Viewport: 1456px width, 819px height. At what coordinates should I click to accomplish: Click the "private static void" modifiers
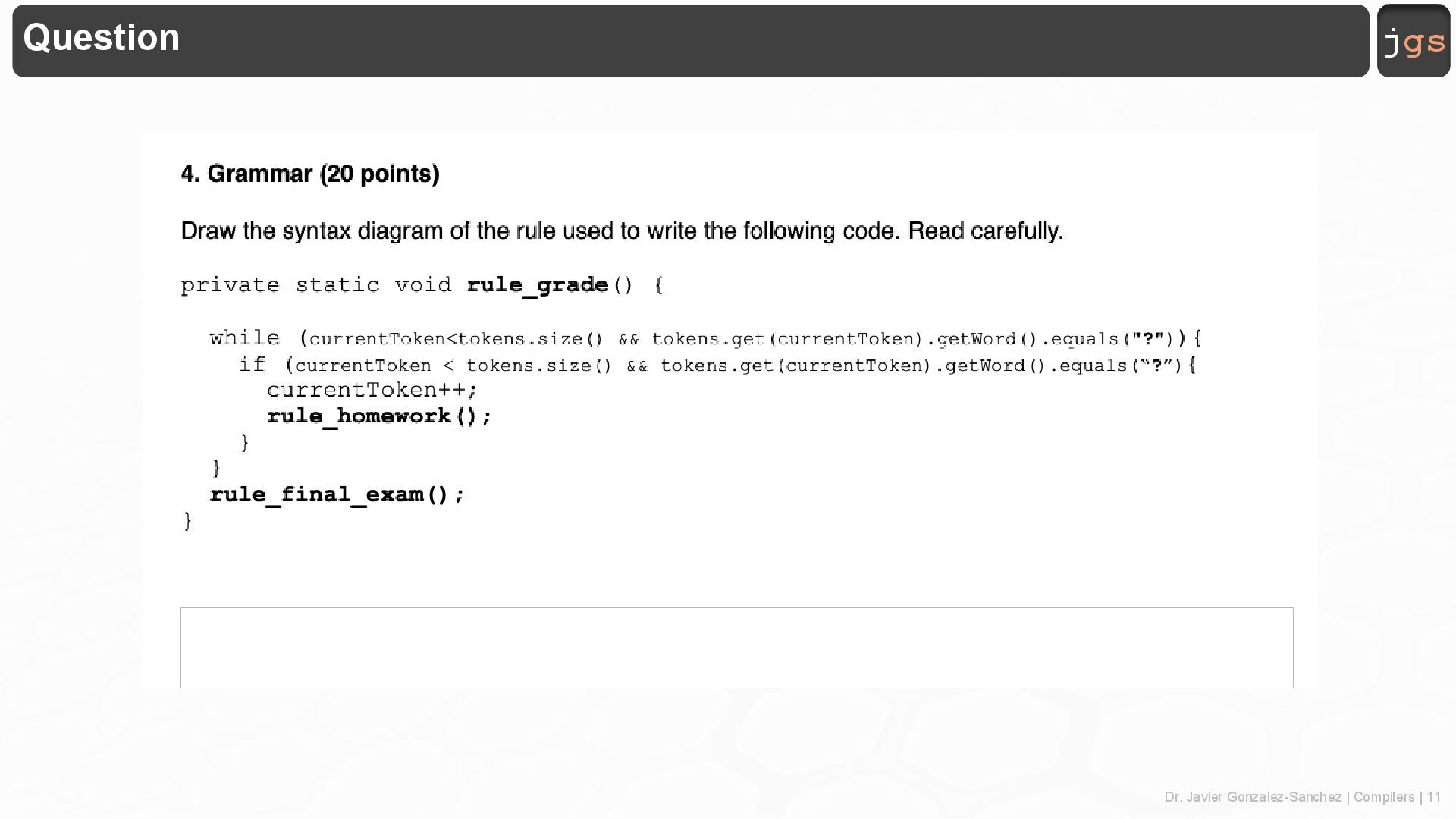(x=316, y=285)
